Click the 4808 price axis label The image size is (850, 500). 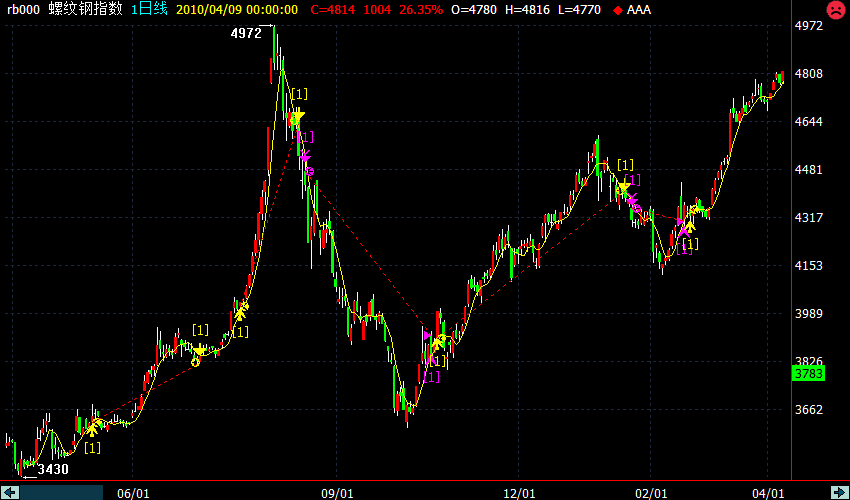click(806, 74)
